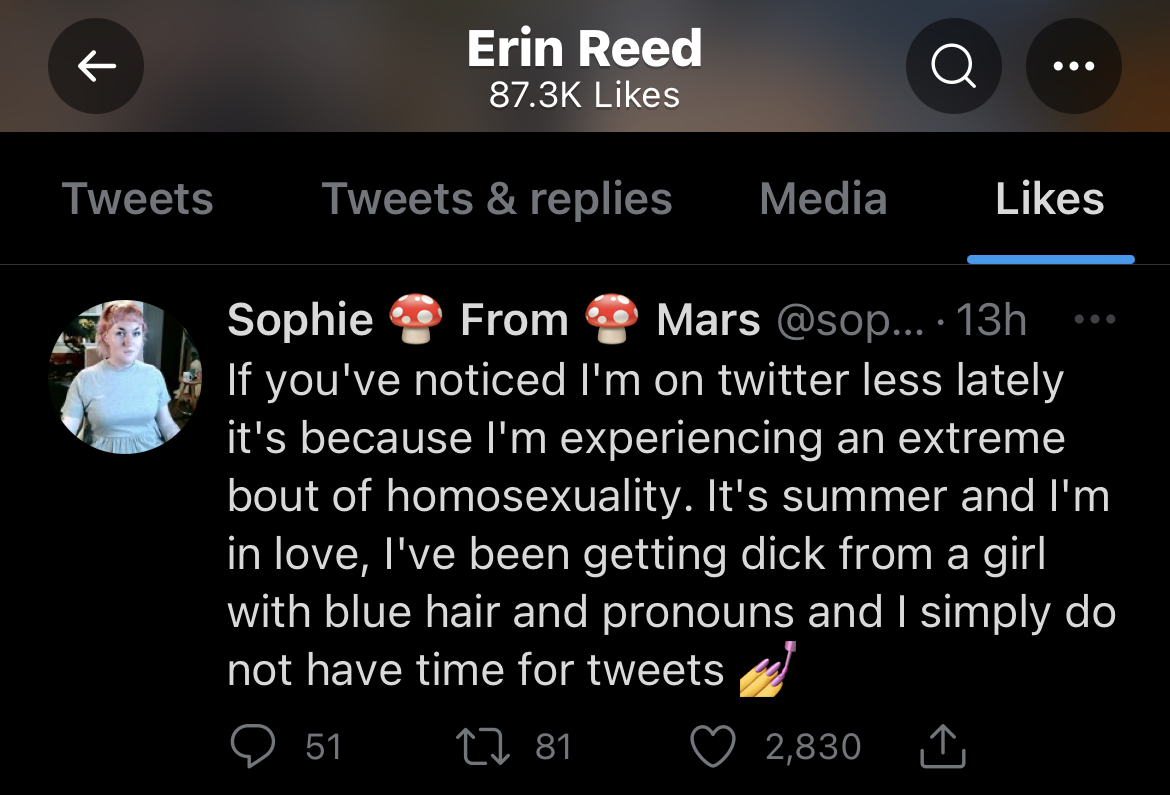Open profile more options in header
This screenshot has width=1170, height=795.
(x=1073, y=67)
